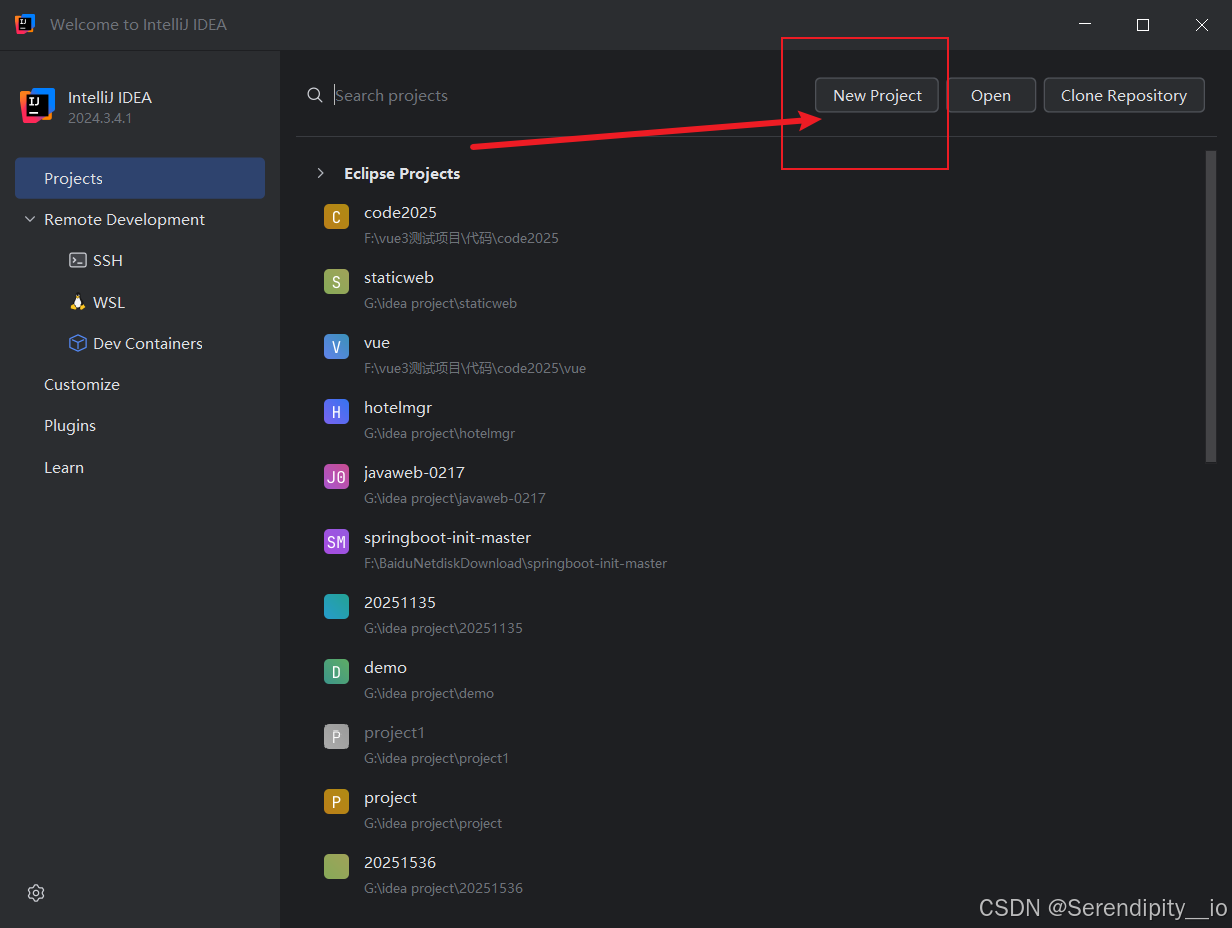Click the project list vertical scrollbar
This screenshot has height=928, width=1232.
click(x=1210, y=306)
